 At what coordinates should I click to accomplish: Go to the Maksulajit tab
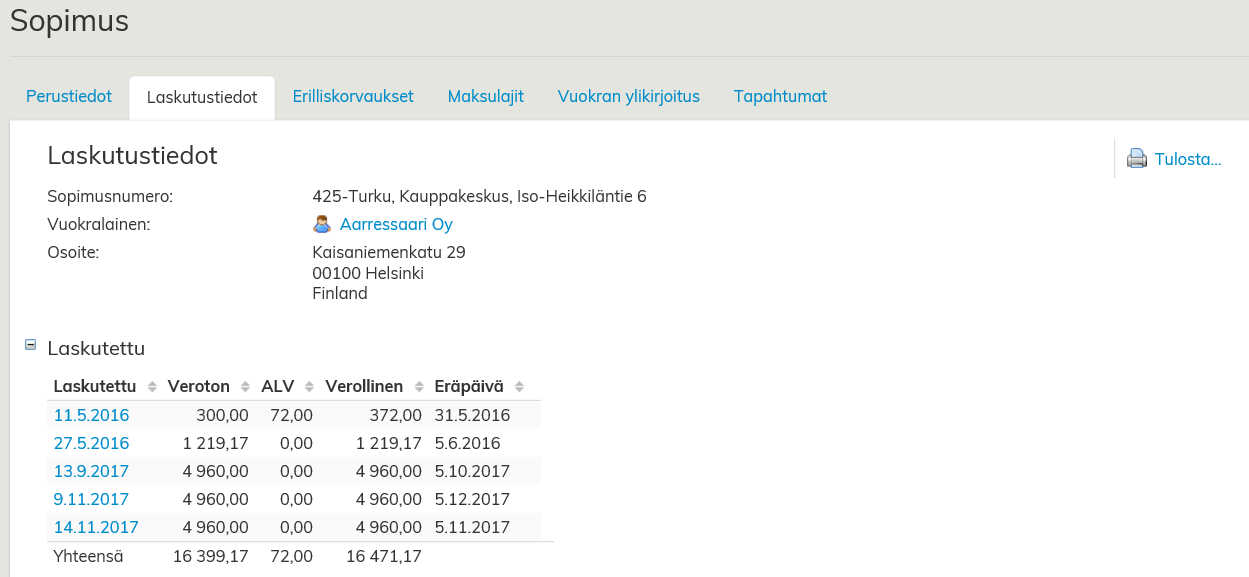pos(485,97)
